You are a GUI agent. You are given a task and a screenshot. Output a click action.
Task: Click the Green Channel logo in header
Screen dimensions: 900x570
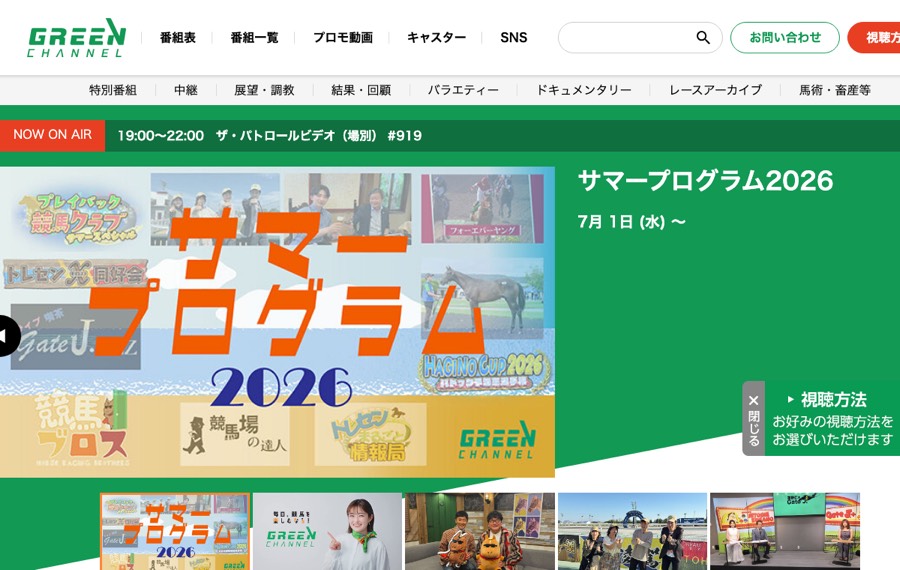76,38
